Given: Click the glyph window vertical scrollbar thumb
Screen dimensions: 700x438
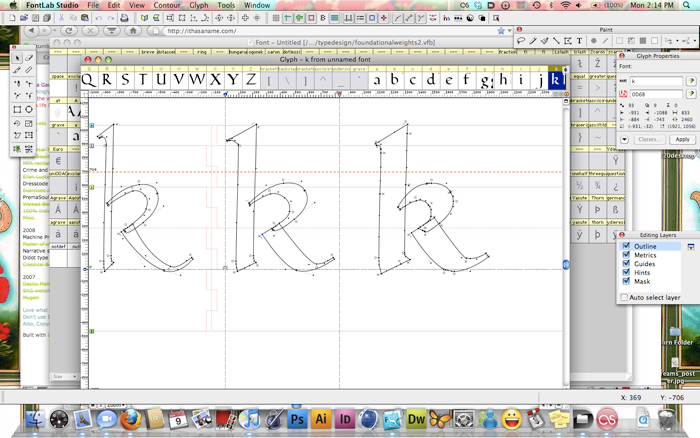Looking at the screenshot, I should click(566, 264).
